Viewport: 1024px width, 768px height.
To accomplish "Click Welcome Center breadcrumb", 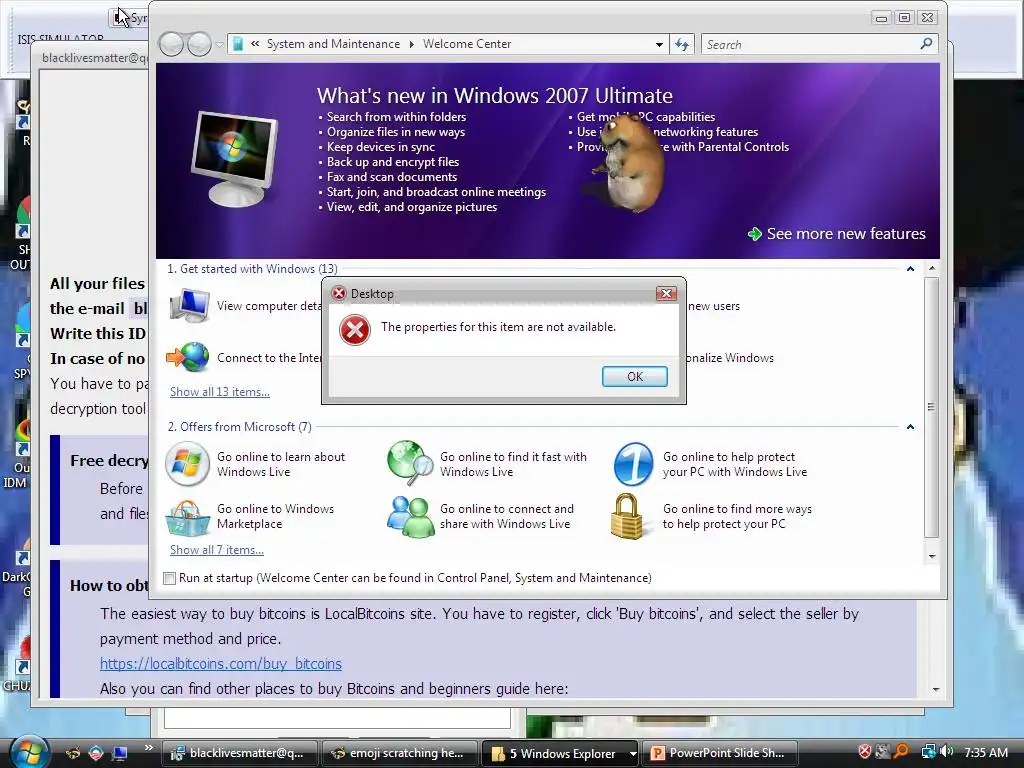I will tap(467, 44).
